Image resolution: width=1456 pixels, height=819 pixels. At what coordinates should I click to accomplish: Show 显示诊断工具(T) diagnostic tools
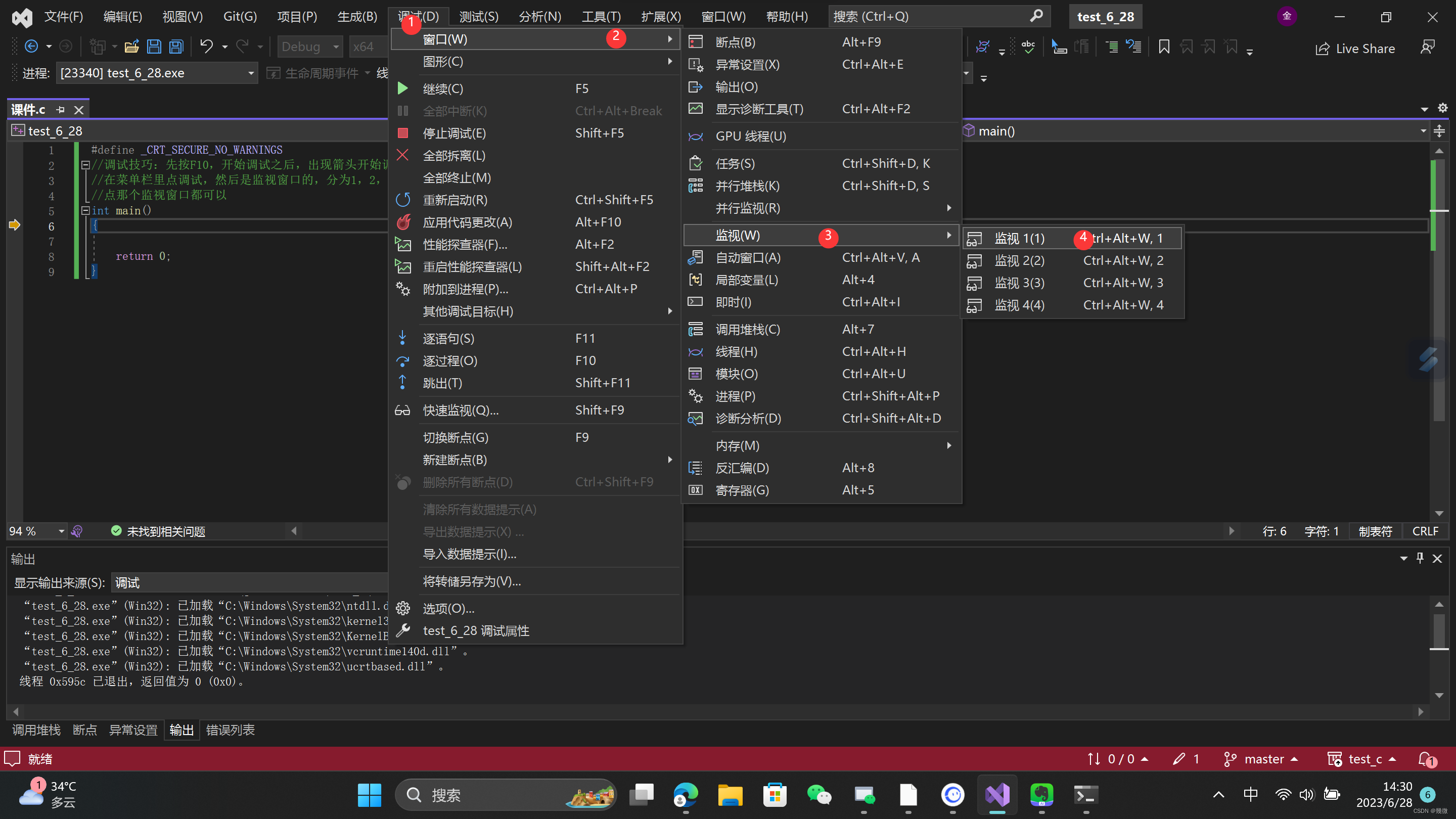pyautogui.click(x=822, y=109)
